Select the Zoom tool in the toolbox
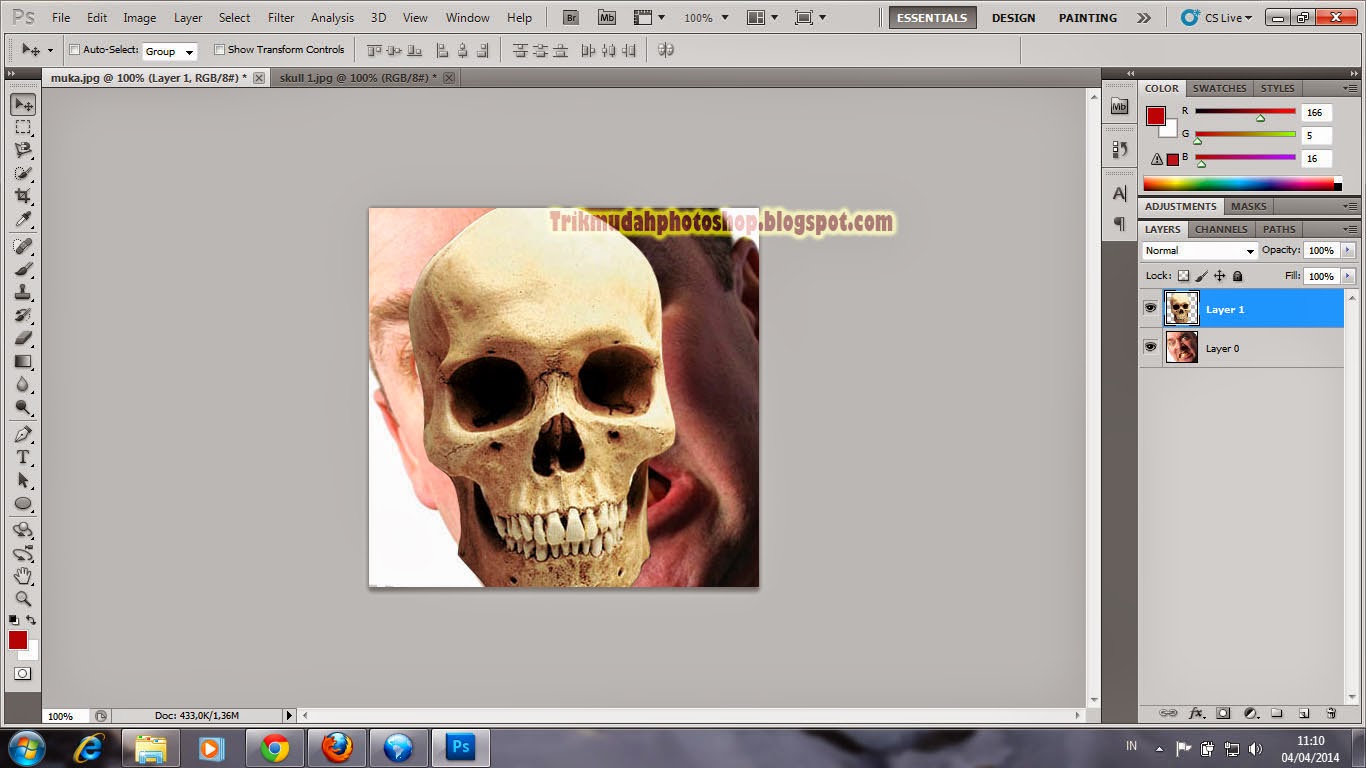Viewport: 1366px width, 768px height. [23, 599]
